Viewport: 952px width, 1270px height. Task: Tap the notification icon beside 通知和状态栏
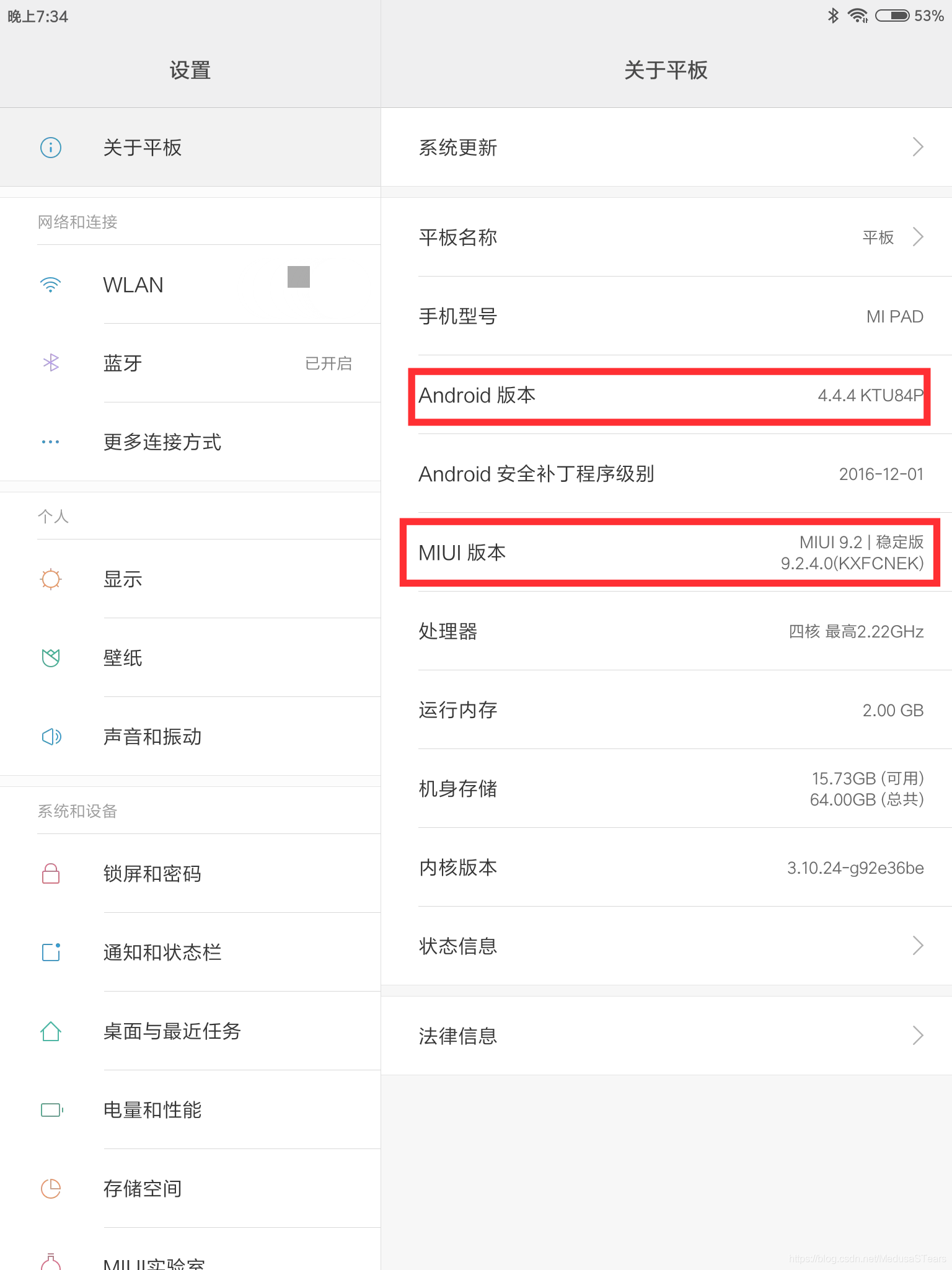pyautogui.click(x=51, y=952)
